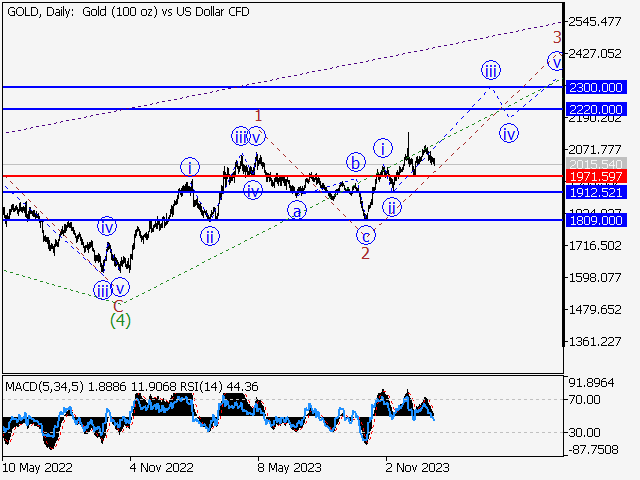Image resolution: width=640 pixels, height=480 pixels.
Task: Click the red 1971.597 price tag
Action: [594, 176]
